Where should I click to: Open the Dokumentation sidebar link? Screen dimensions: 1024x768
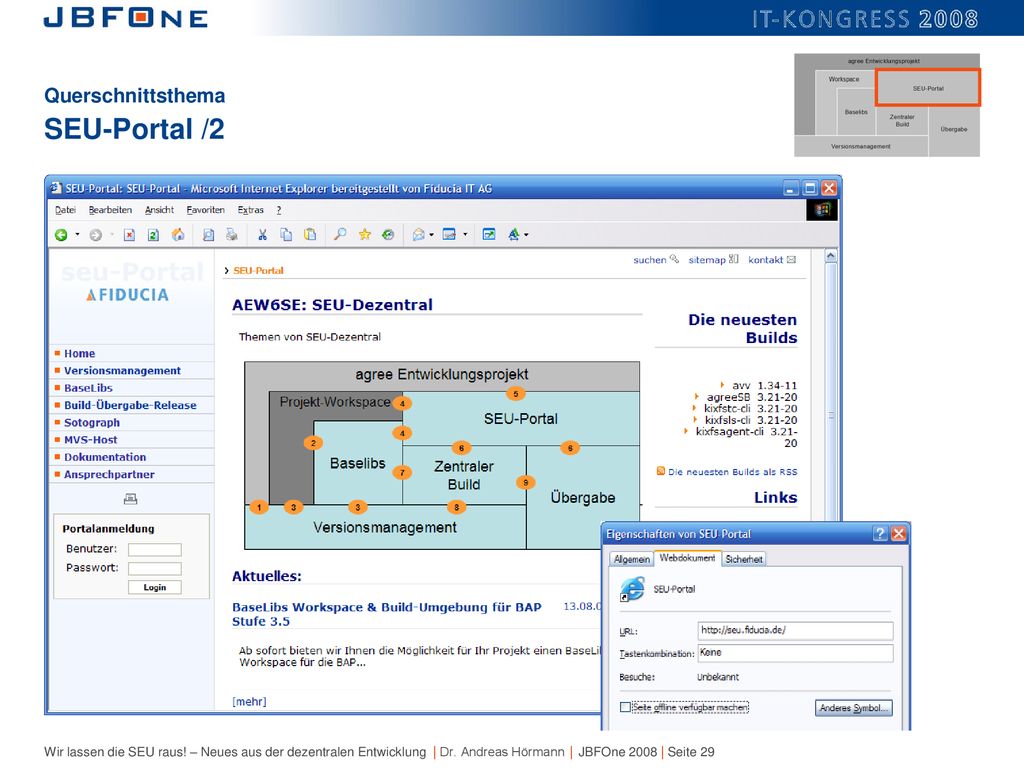105,457
